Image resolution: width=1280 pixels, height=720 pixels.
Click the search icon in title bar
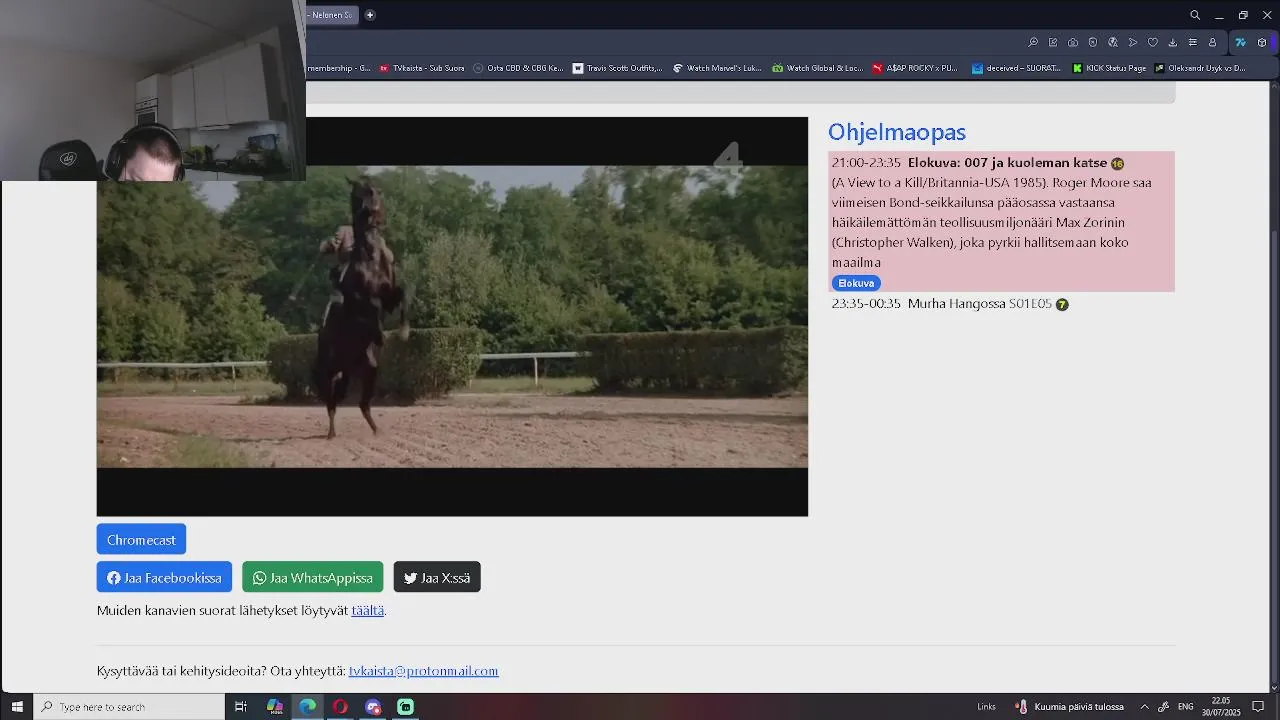pos(1195,15)
